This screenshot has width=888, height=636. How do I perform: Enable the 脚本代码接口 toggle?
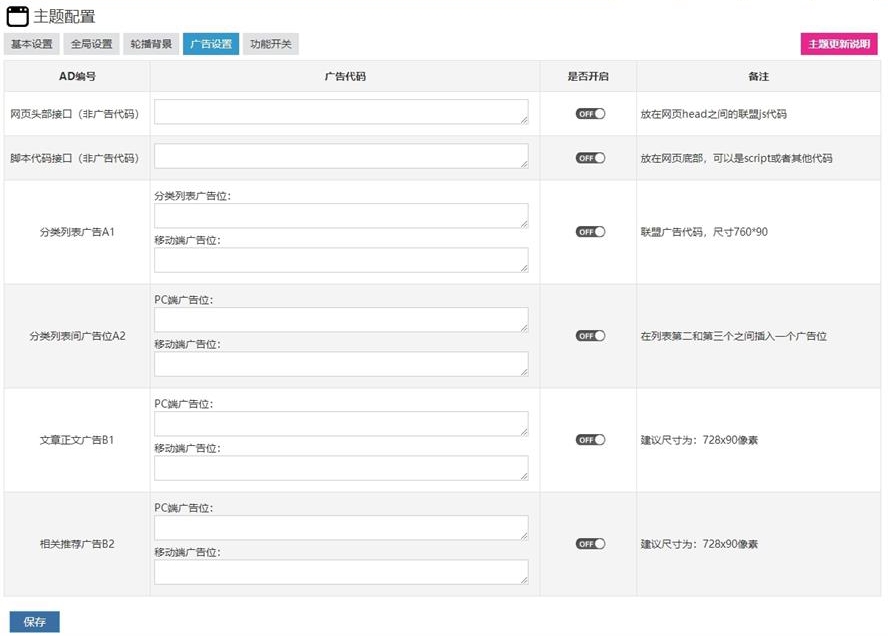pos(590,158)
